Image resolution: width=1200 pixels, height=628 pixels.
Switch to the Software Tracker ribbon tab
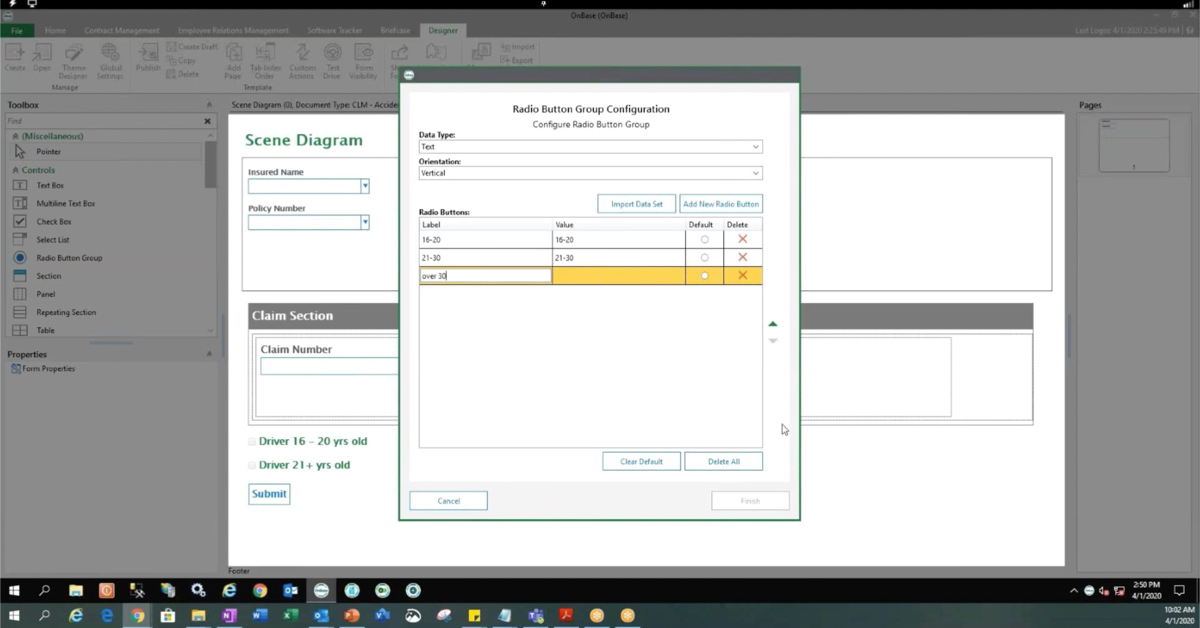[335, 30]
